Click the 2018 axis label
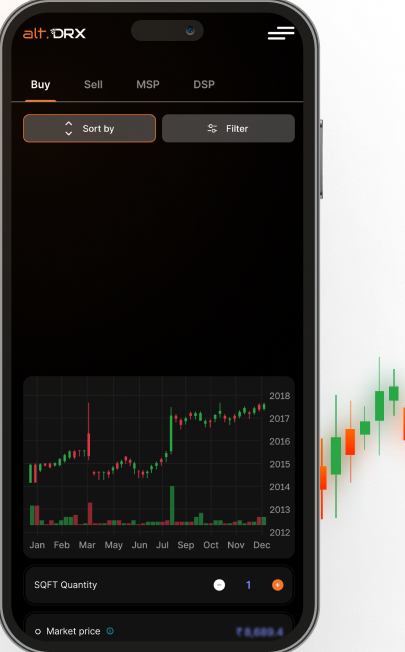Screen dimensions: 405x652 (279, 396)
